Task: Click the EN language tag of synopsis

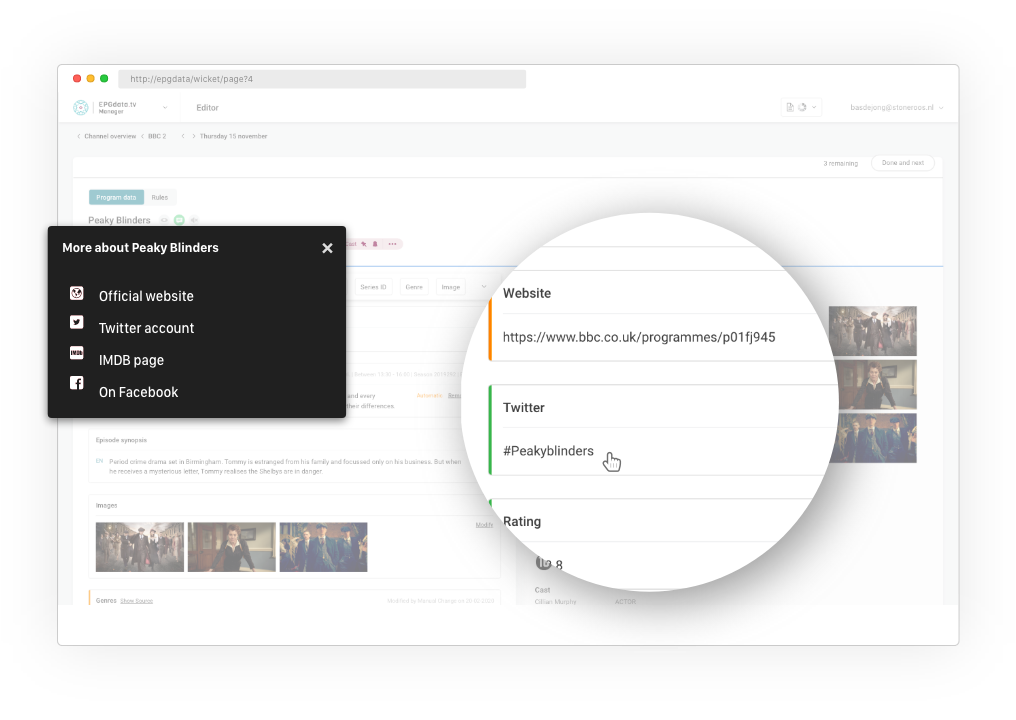Action: point(99,461)
